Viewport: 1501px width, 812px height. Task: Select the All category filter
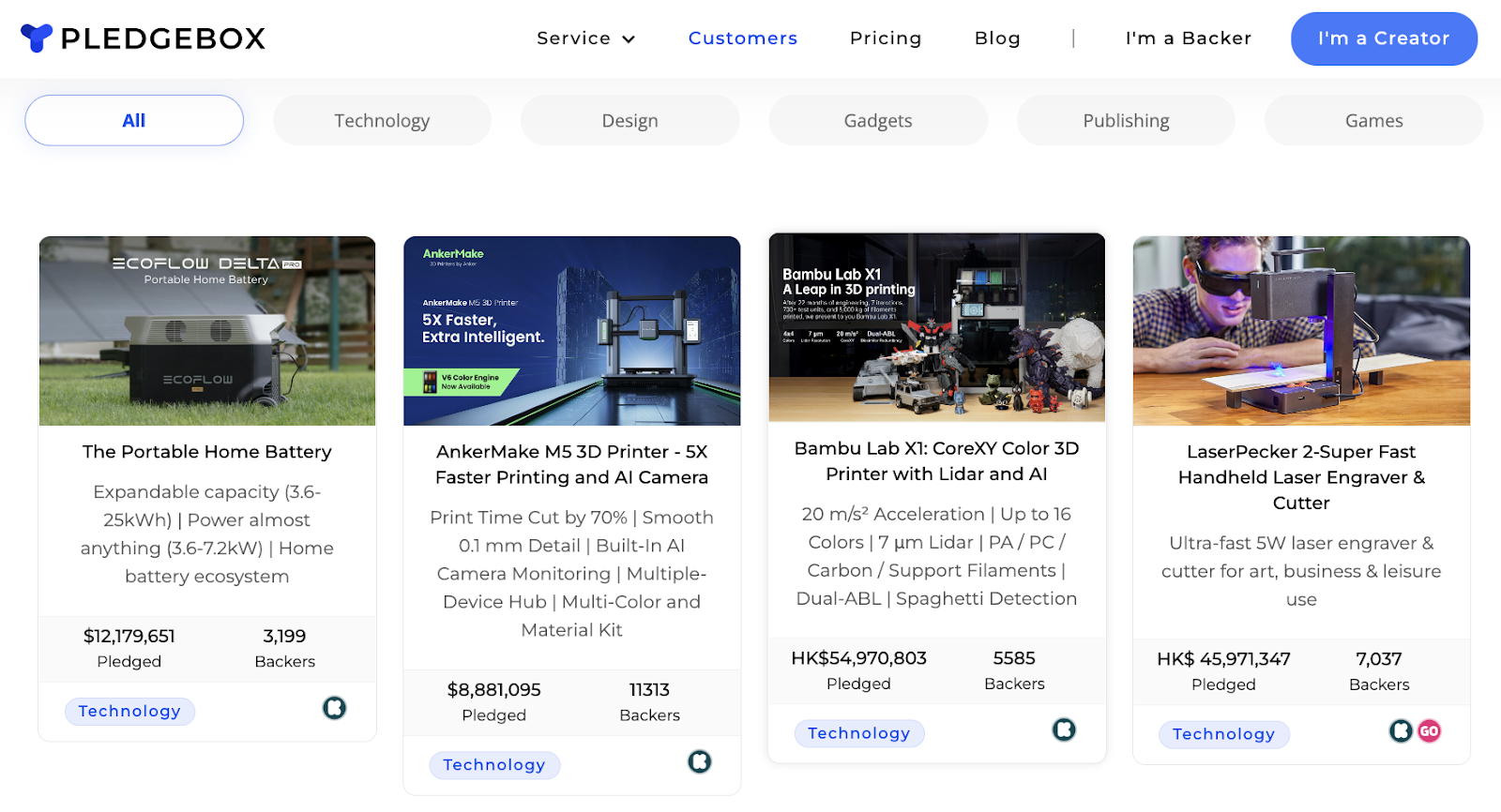pos(134,120)
